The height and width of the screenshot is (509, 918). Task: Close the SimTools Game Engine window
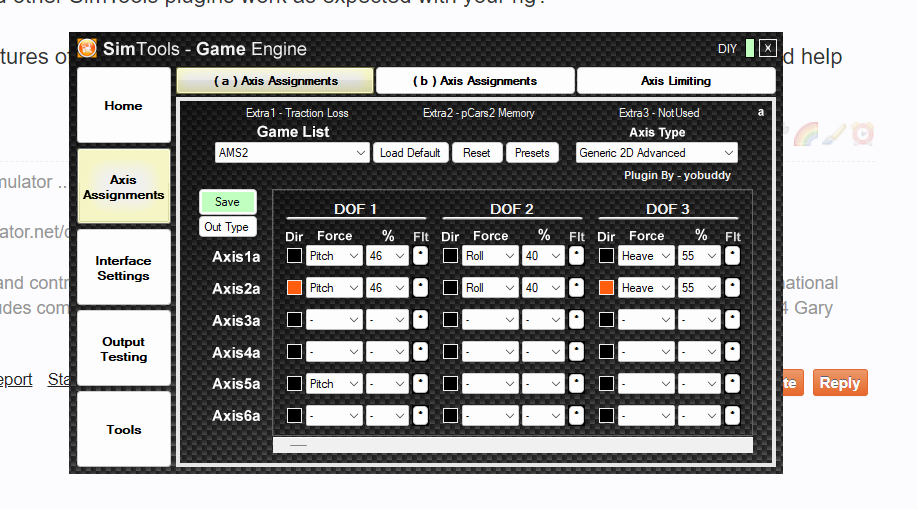pos(768,48)
